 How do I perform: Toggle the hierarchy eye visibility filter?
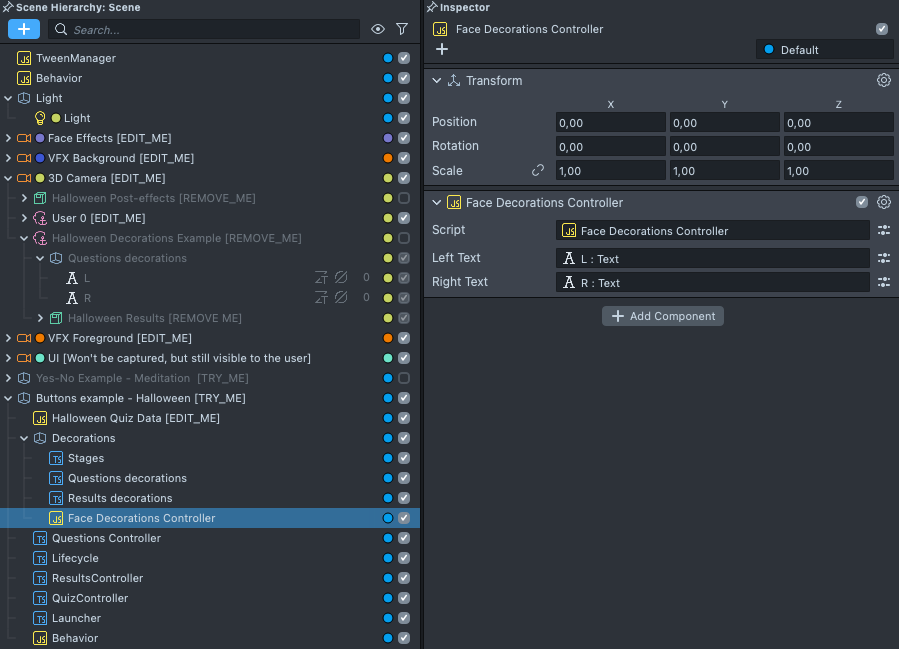[x=378, y=30]
